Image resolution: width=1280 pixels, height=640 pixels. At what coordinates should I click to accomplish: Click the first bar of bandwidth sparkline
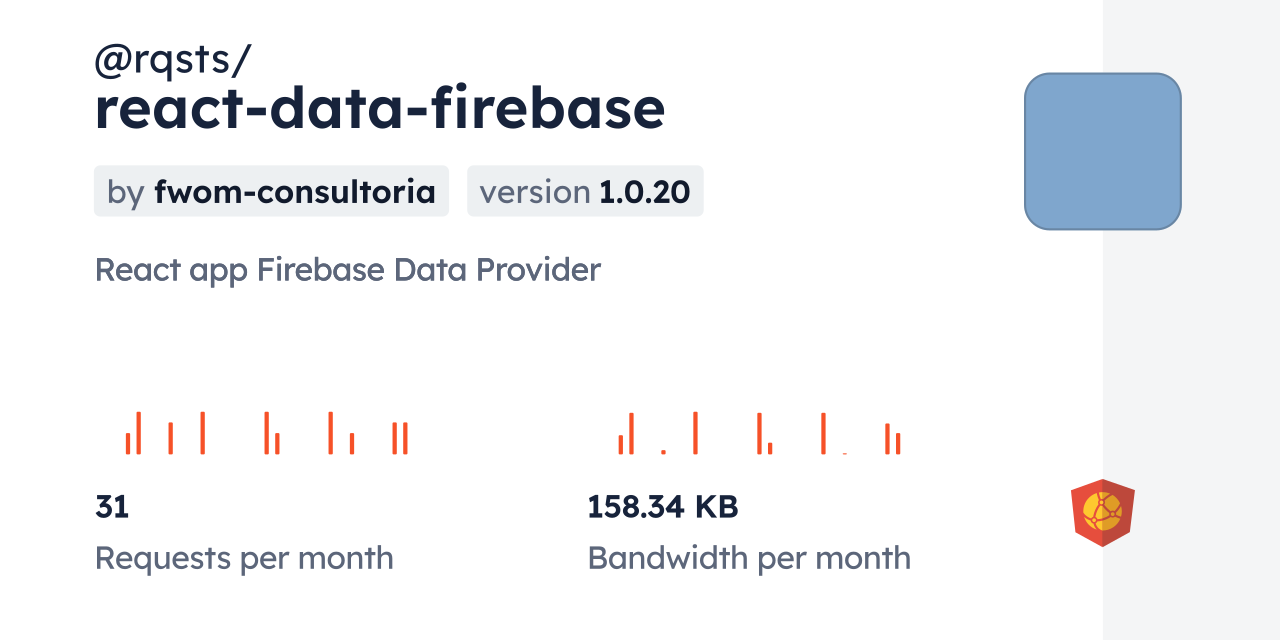[x=621, y=444]
